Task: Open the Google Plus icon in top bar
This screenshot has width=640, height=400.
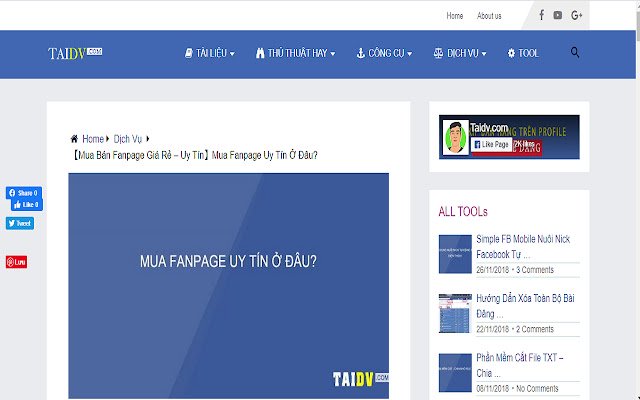Action: [576, 16]
